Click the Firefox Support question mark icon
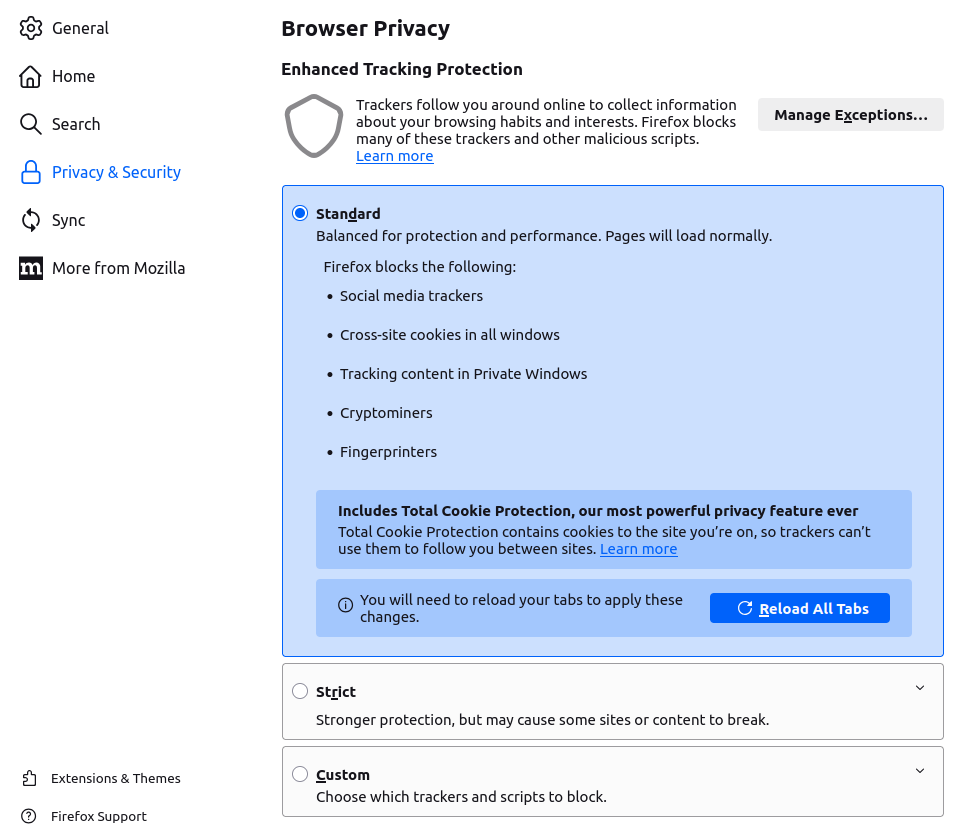 point(29,816)
